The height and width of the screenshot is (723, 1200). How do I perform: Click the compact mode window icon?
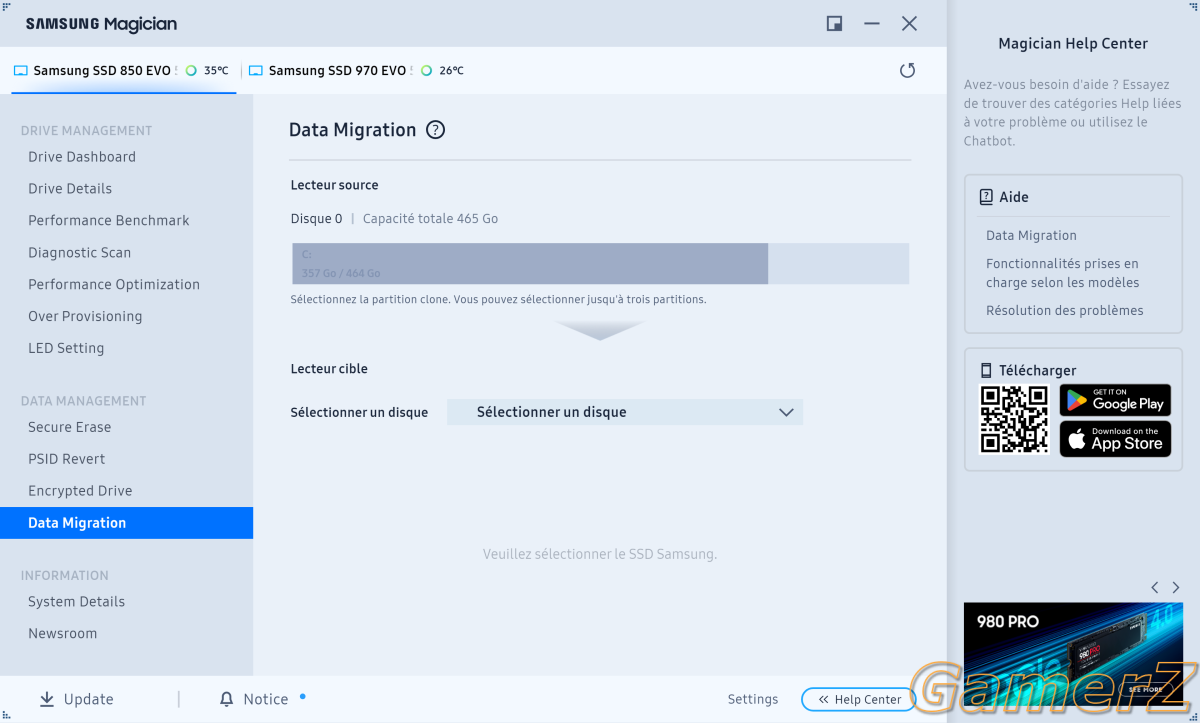834,24
